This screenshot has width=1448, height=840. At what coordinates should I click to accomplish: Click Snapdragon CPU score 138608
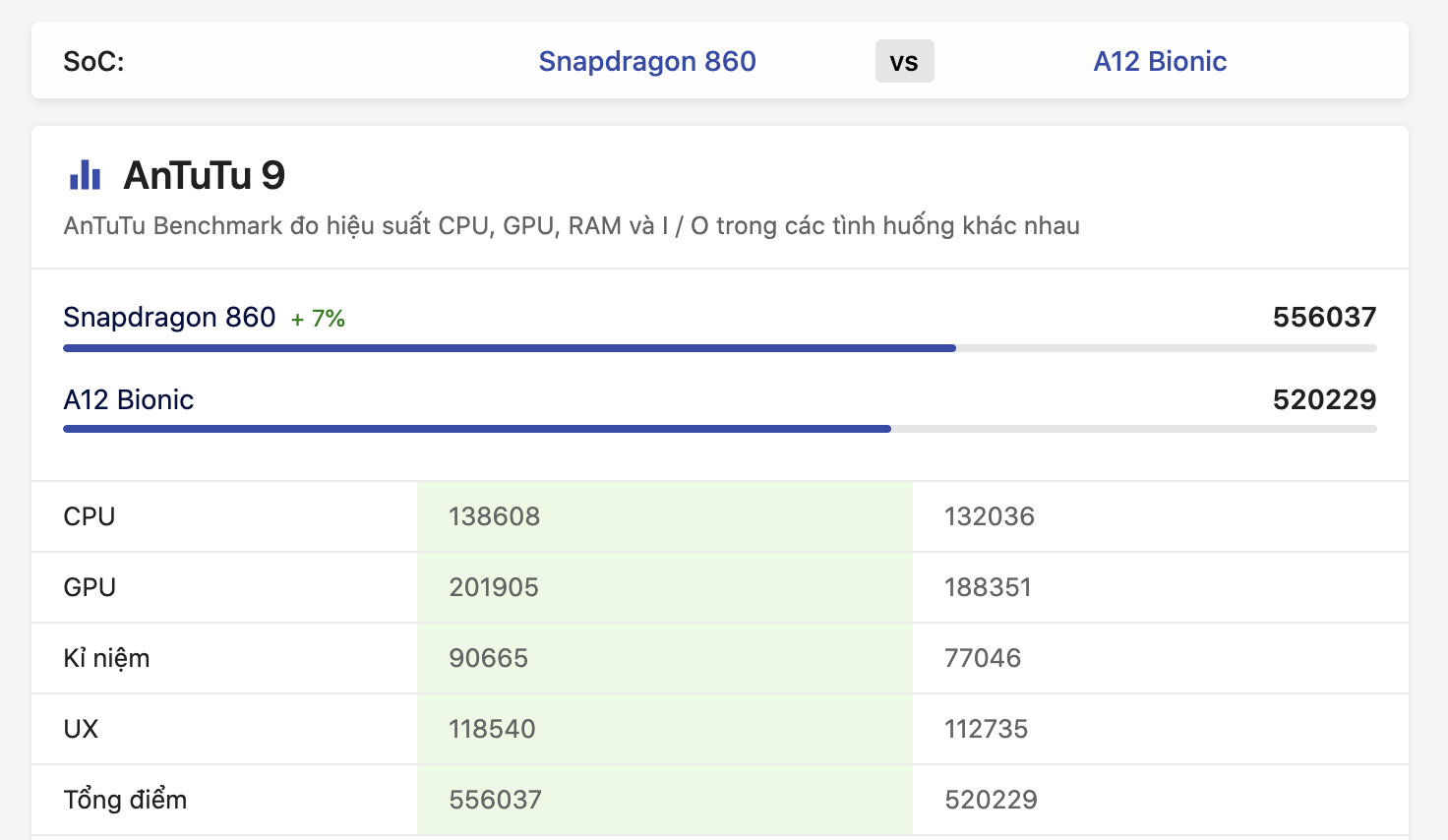[x=495, y=516]
